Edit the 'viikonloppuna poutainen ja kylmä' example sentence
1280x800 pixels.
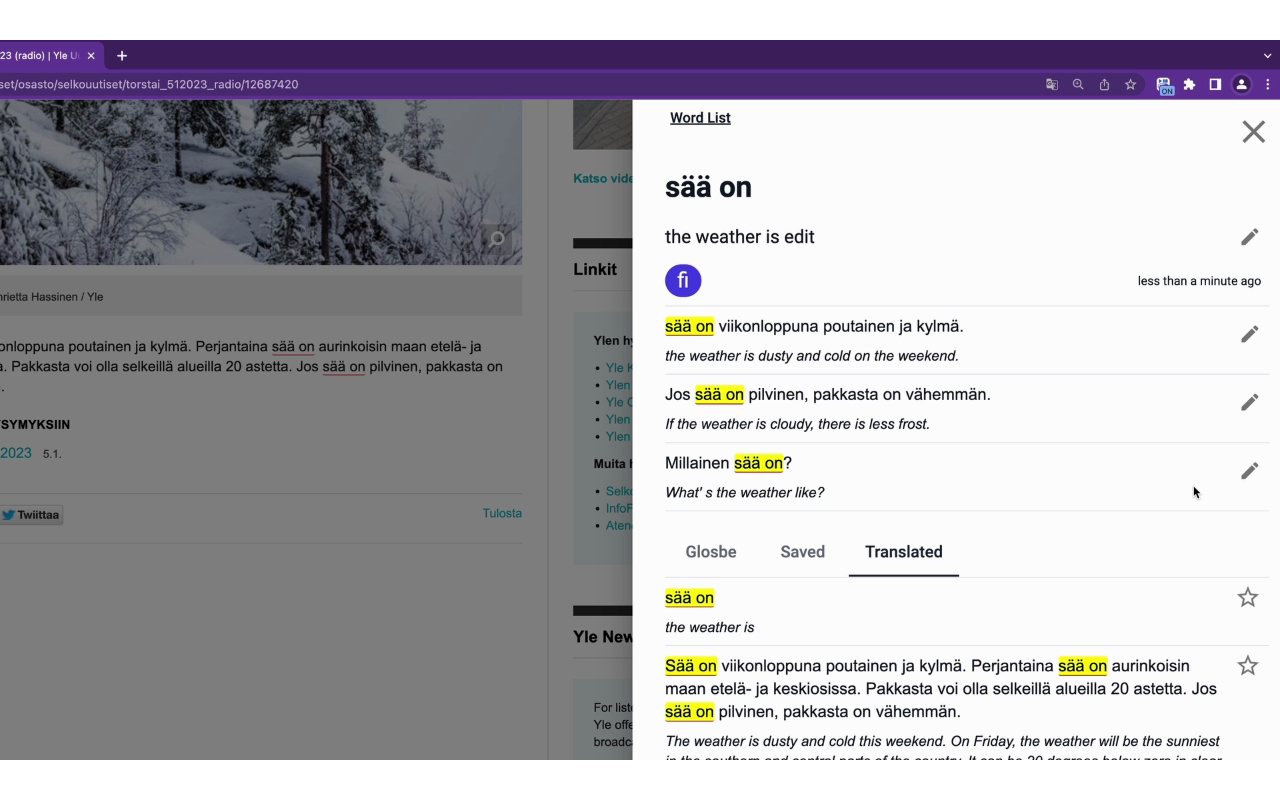pyautogui.click(x=1250, y=334)
